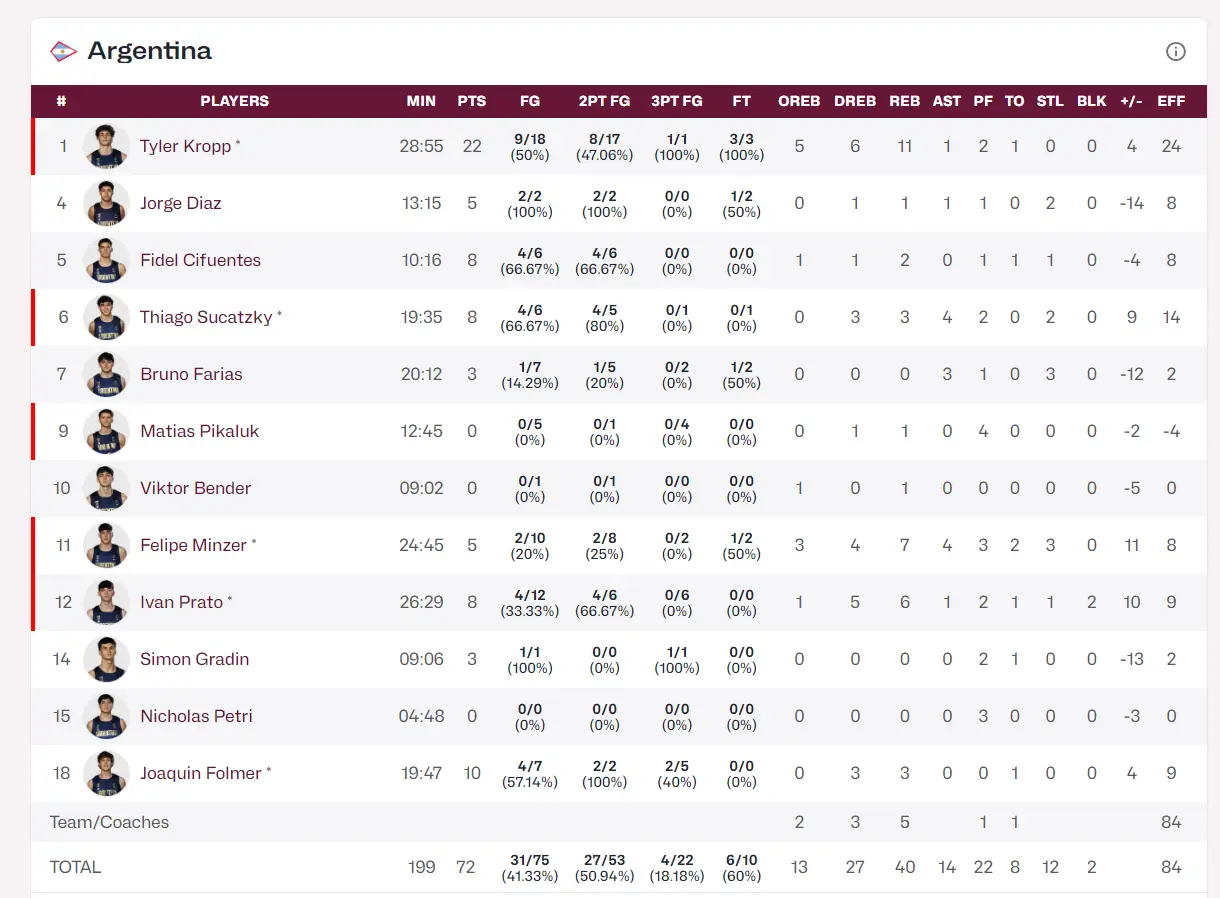Image resolution: width=1220 pixels, height=898 pixels.
Task: Open Ivan Prato's player photo
Action: tap(106, 602)
